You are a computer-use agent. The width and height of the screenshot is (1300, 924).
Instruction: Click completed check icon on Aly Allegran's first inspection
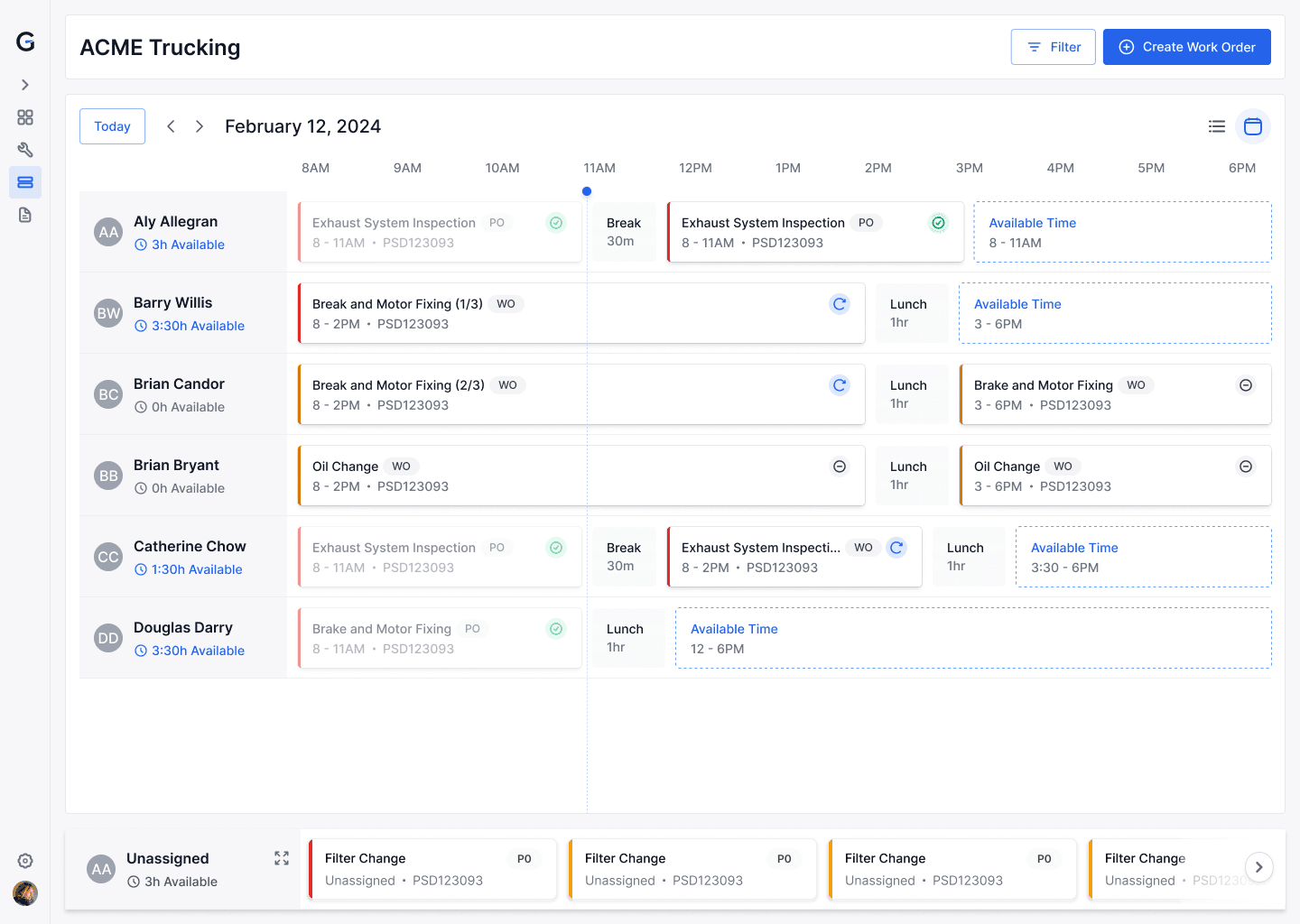(x=557, y=223)
